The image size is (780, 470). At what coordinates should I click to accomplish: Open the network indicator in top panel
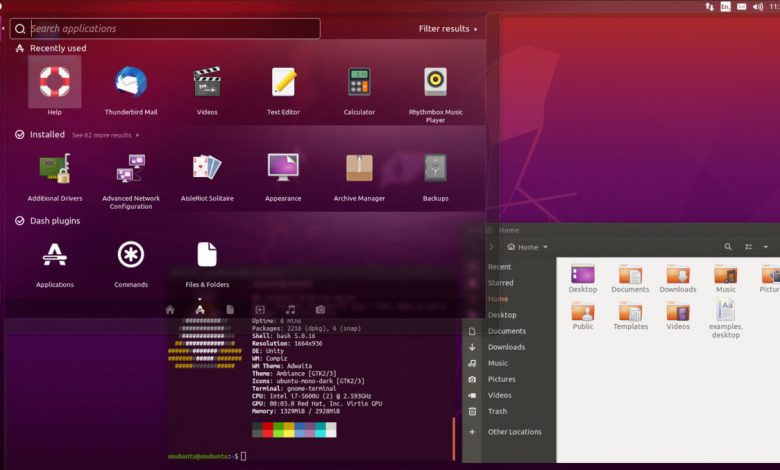click(x=709, y=6)
